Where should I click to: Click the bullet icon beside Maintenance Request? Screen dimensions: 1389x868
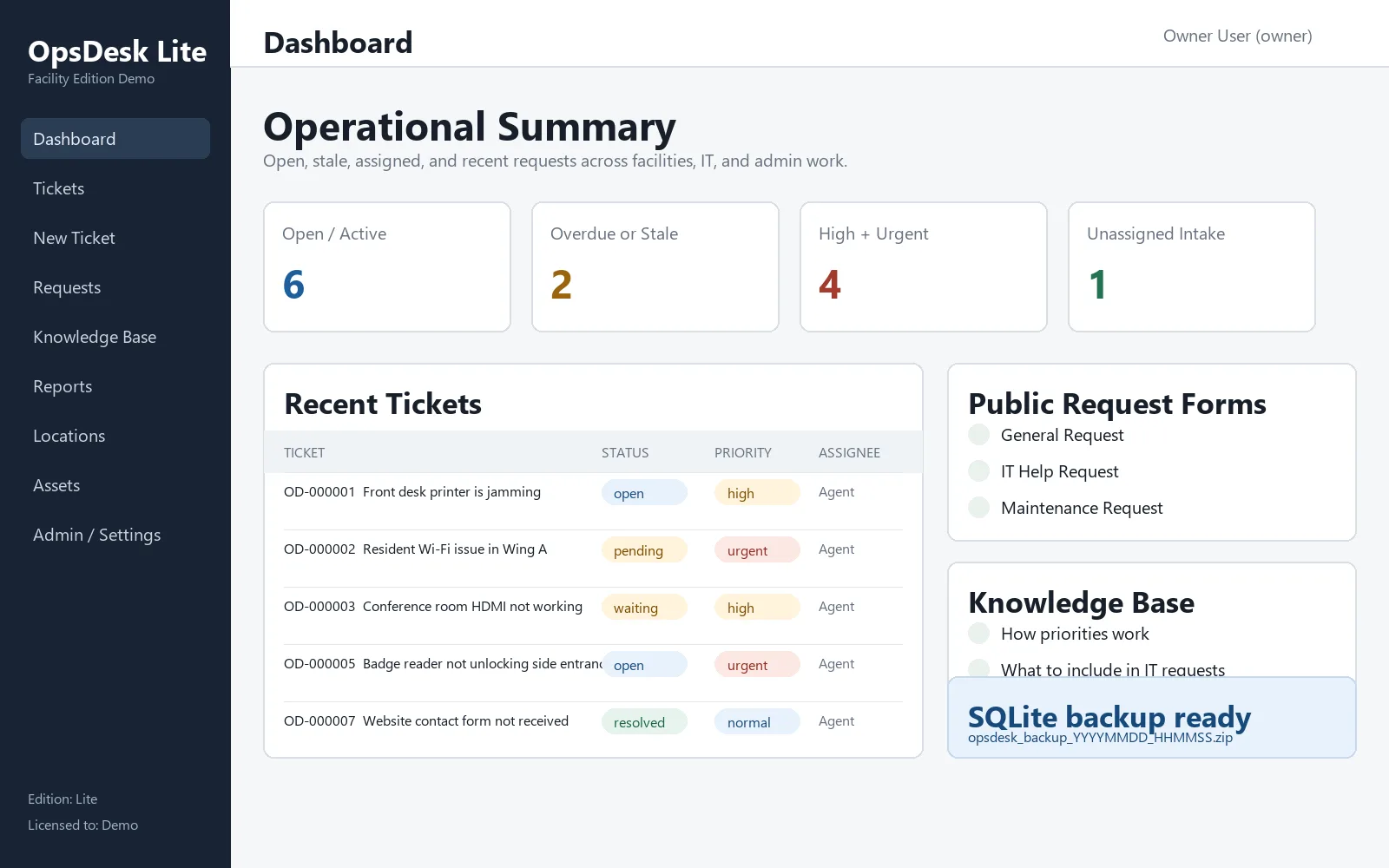click(979, 508)
